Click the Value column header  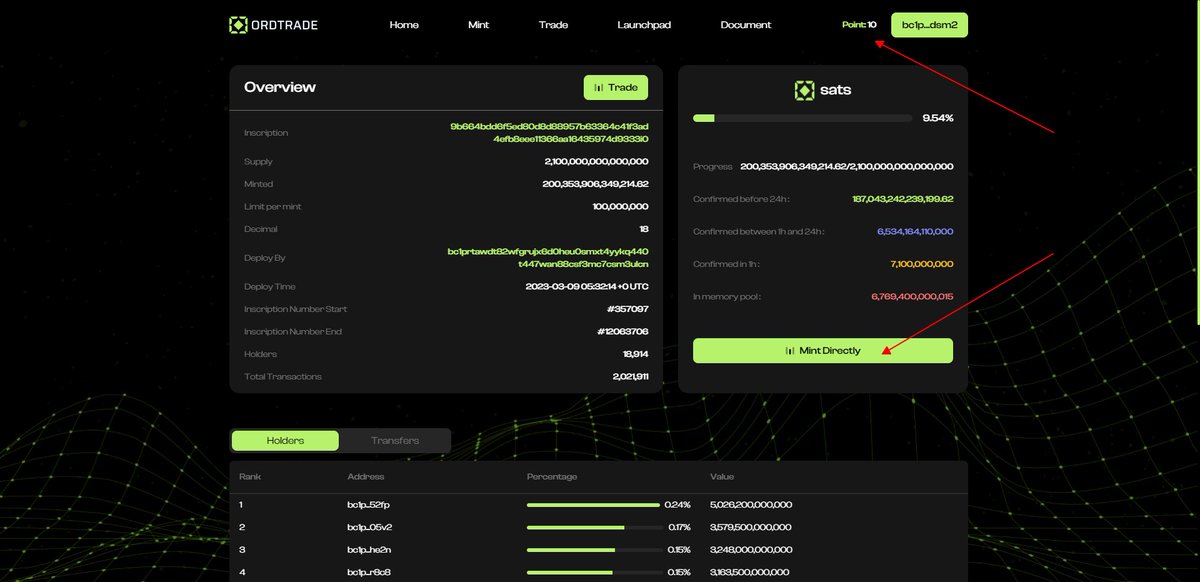(x=722, y=477)
